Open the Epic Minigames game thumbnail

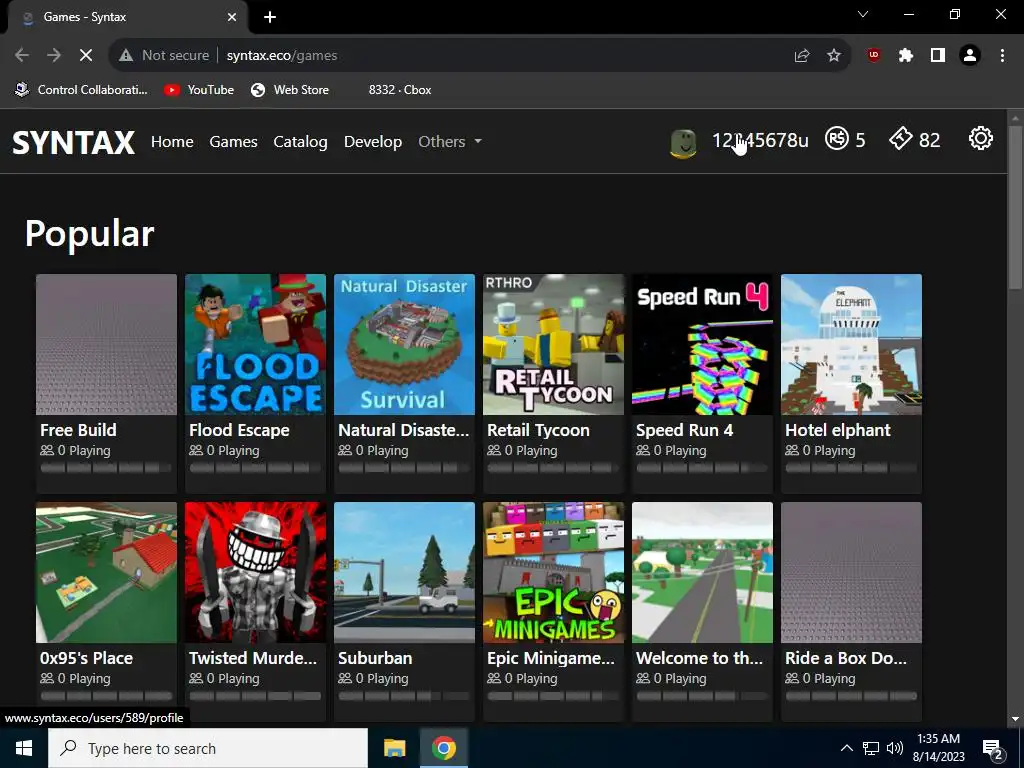coord(553,572)
